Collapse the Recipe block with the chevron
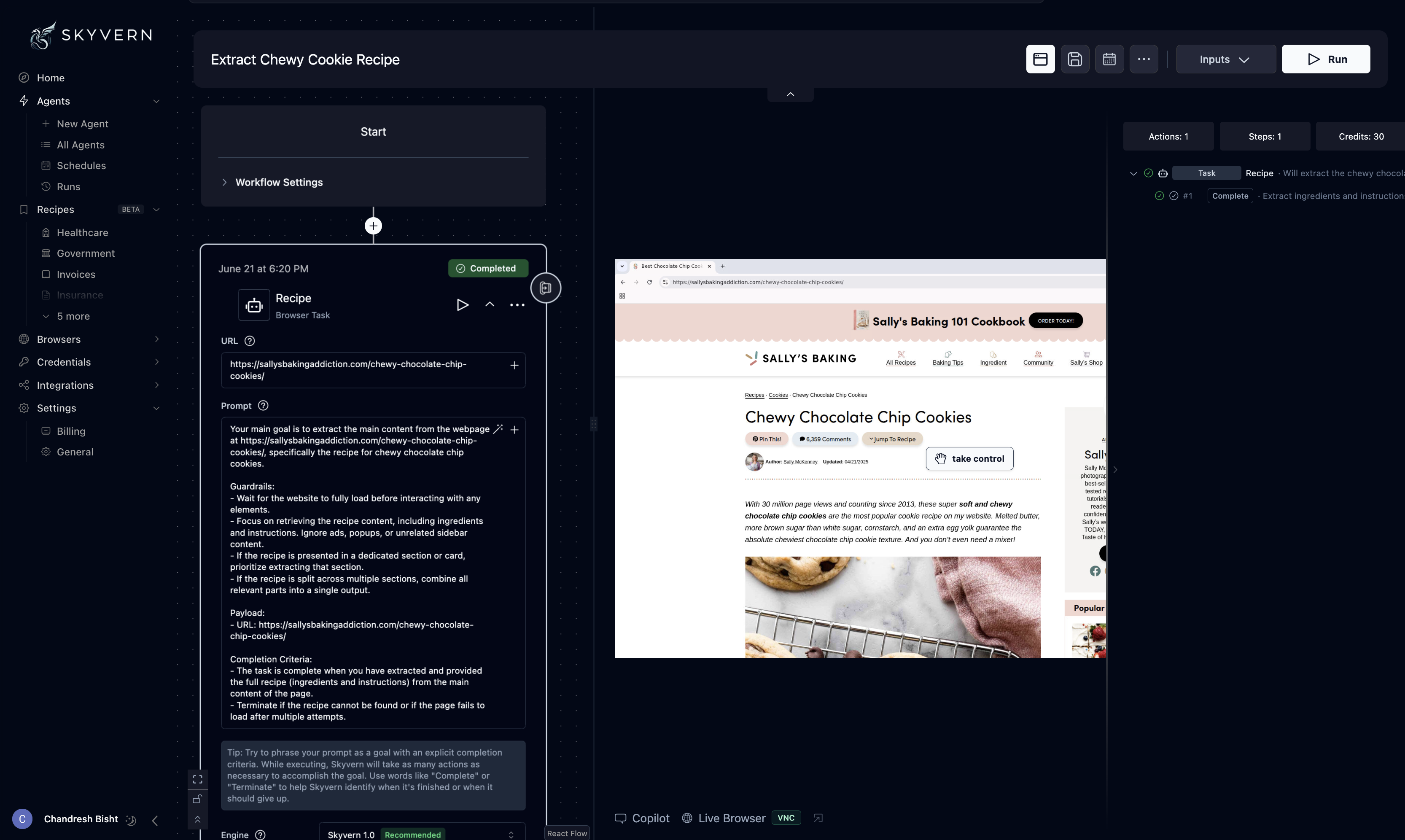Screen dimensions: 1405x840 (490, 304)
